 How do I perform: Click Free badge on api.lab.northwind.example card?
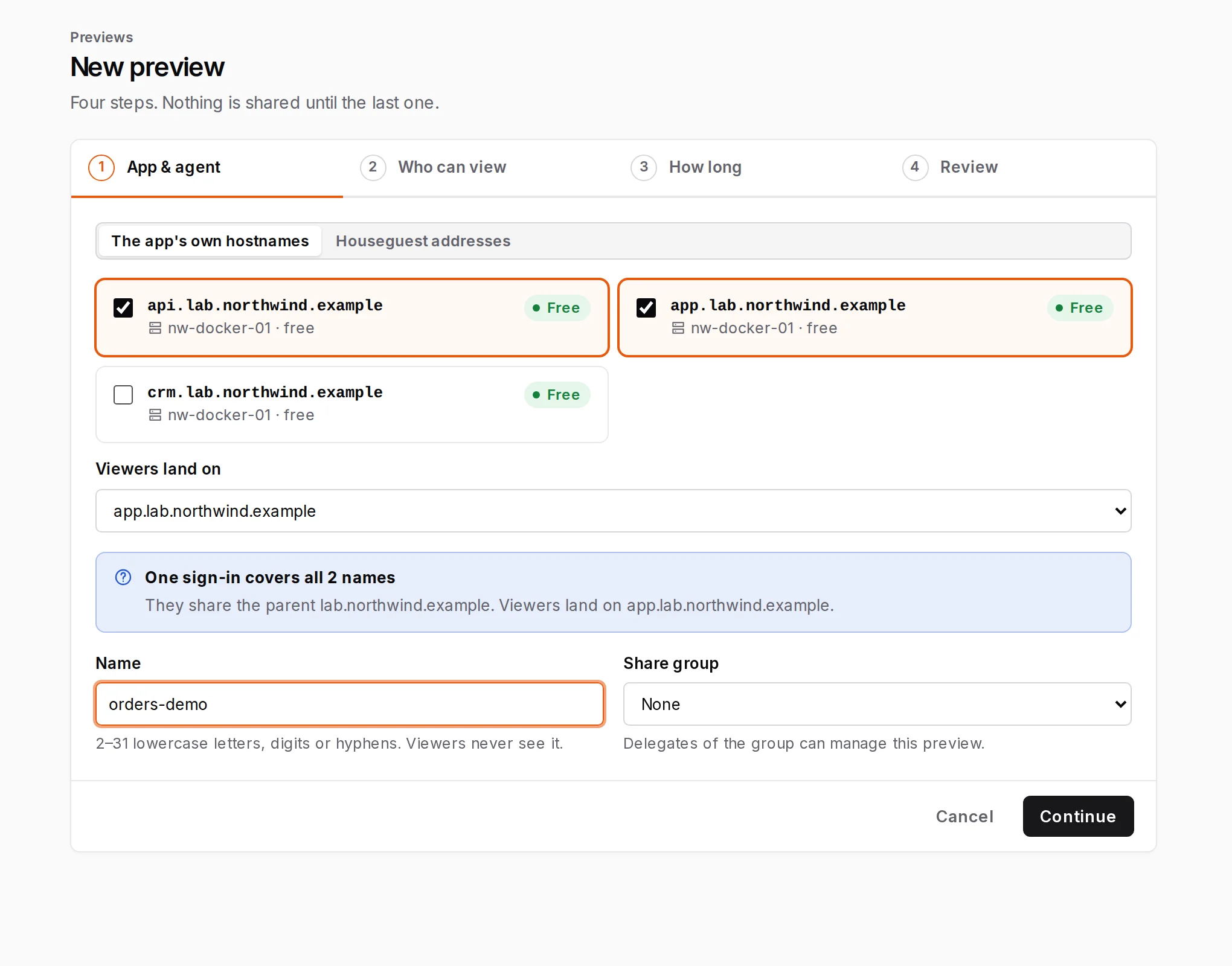click(557, 308)
